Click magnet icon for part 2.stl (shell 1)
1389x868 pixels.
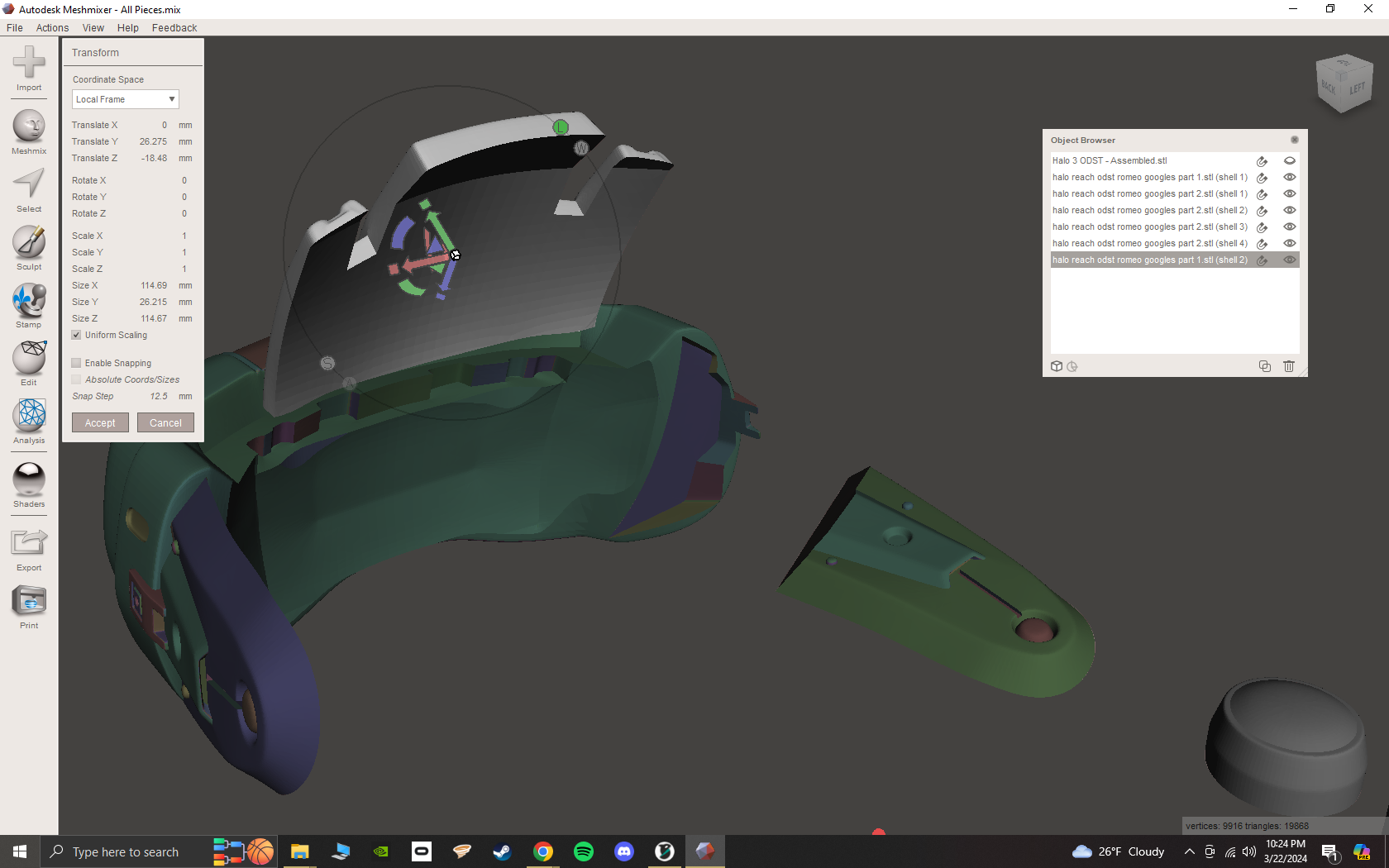point(1263,194)
